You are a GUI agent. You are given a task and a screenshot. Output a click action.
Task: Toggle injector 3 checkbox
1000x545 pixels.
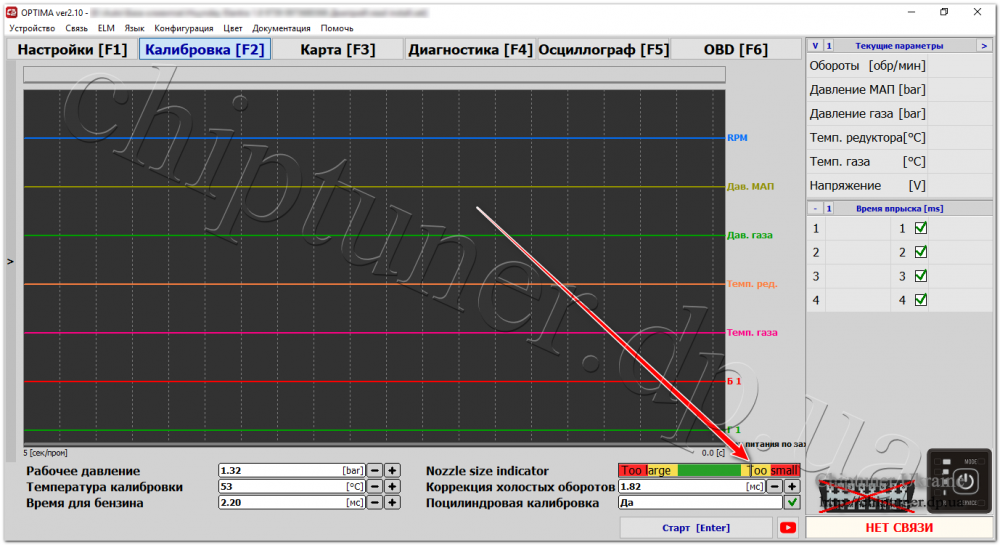(921, 276)
